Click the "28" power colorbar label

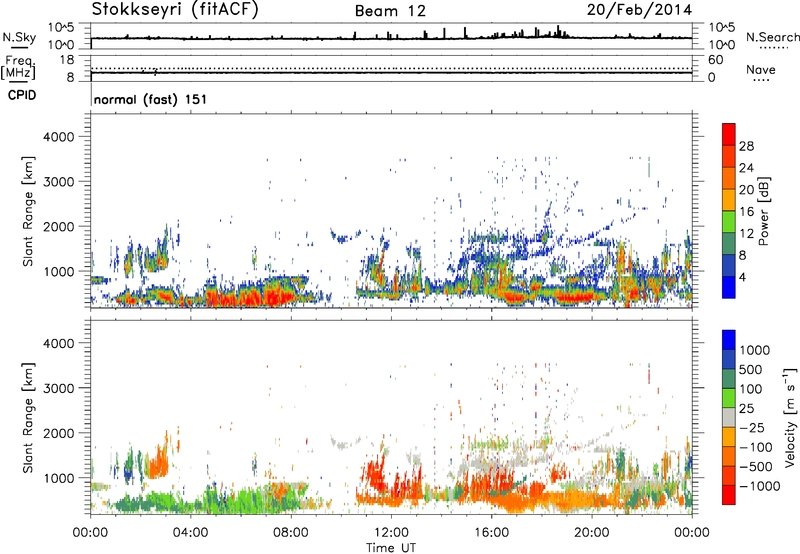pyautogui.click(x=746, y=146)
